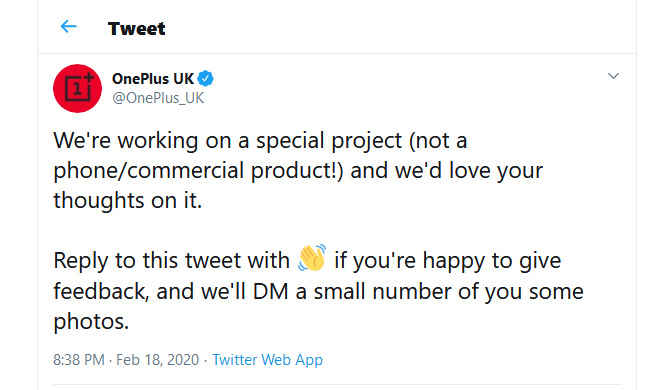Image resolution: width=657 pixels, height=390 pixels.
Task: Click the word "DM" in the tweet
Action: click(x=271, y=291)
